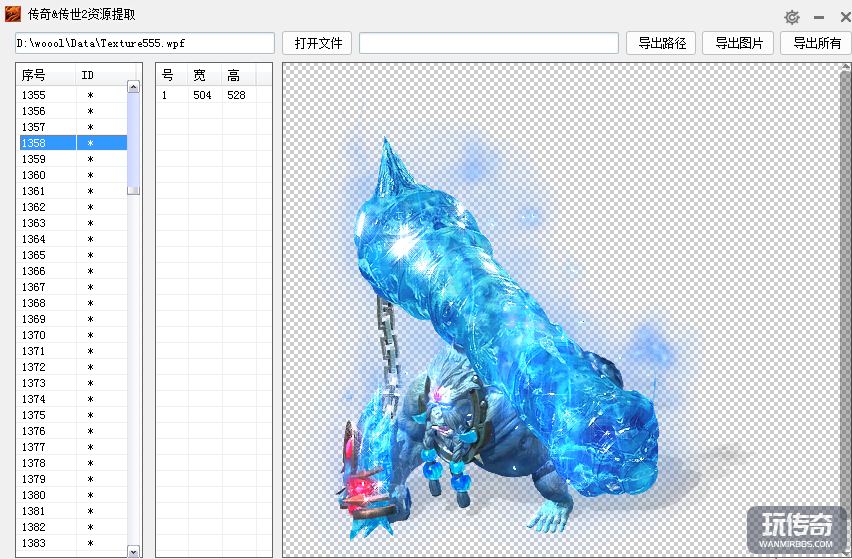This screenshot has height=559, width=852.
Task: Select list row 1361
Action: [x=73, y=191]
